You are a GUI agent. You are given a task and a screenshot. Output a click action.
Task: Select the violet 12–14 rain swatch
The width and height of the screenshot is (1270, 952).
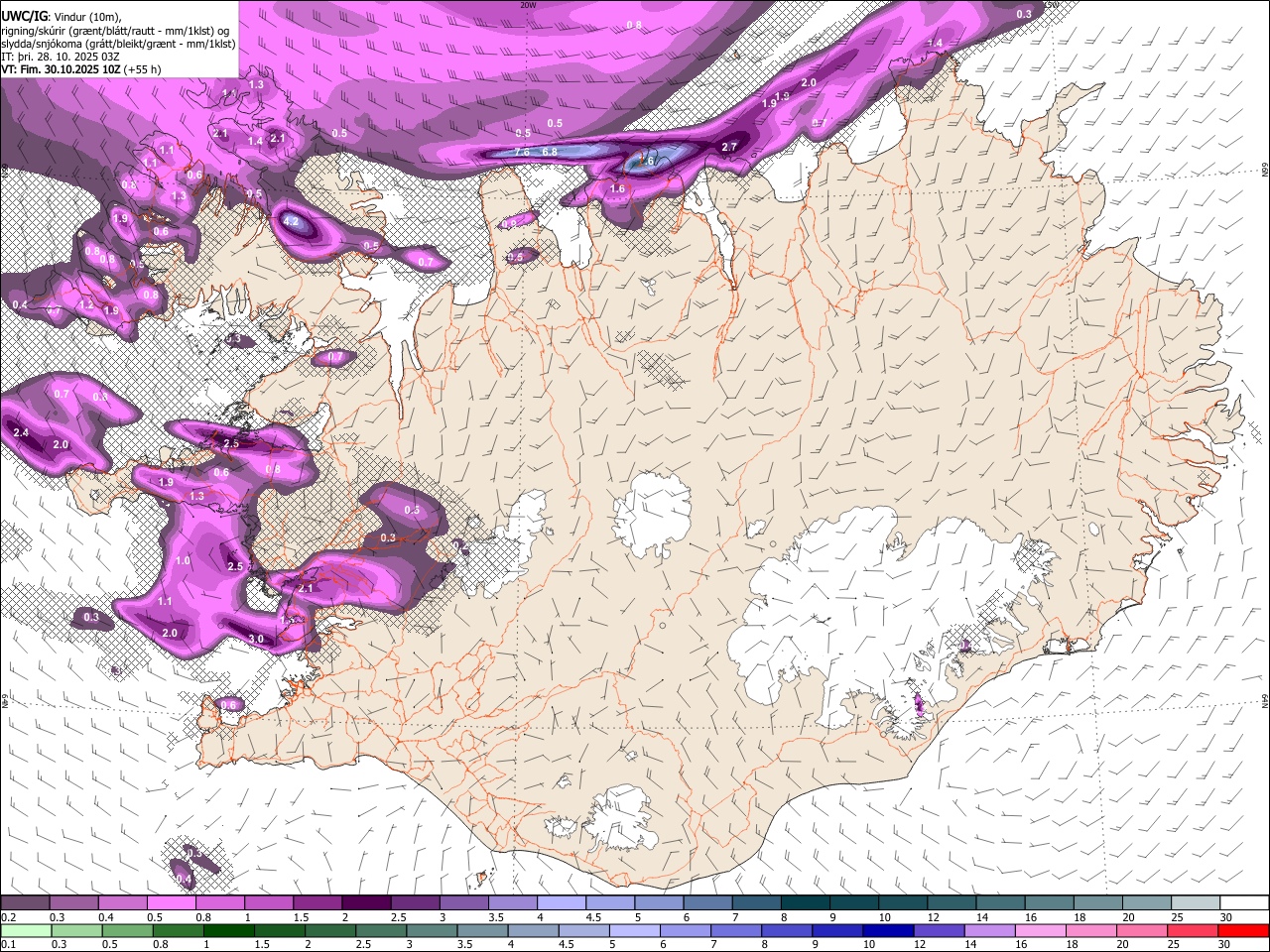point(941,931)
